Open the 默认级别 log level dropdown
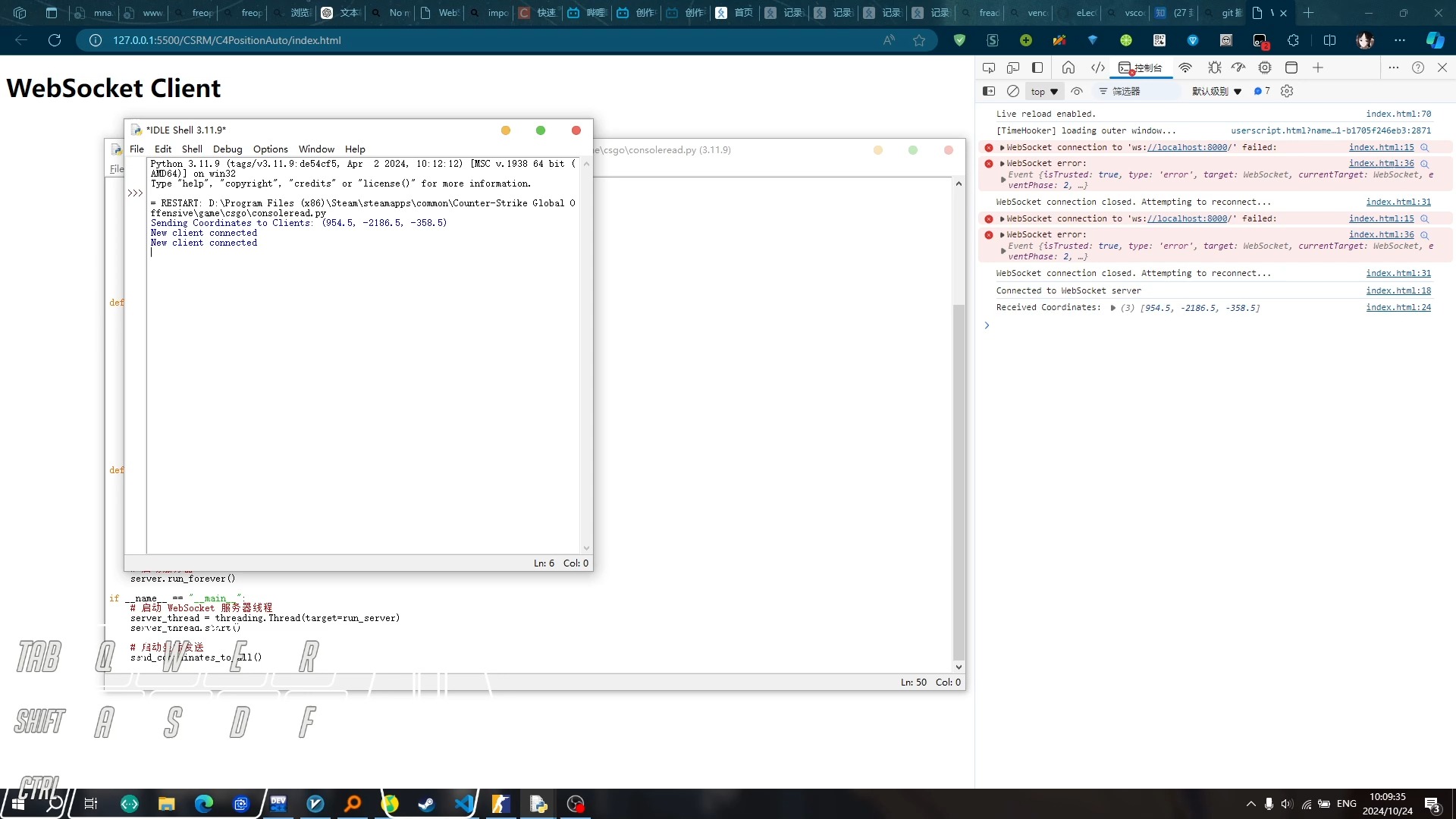 tap(1216, 91)
